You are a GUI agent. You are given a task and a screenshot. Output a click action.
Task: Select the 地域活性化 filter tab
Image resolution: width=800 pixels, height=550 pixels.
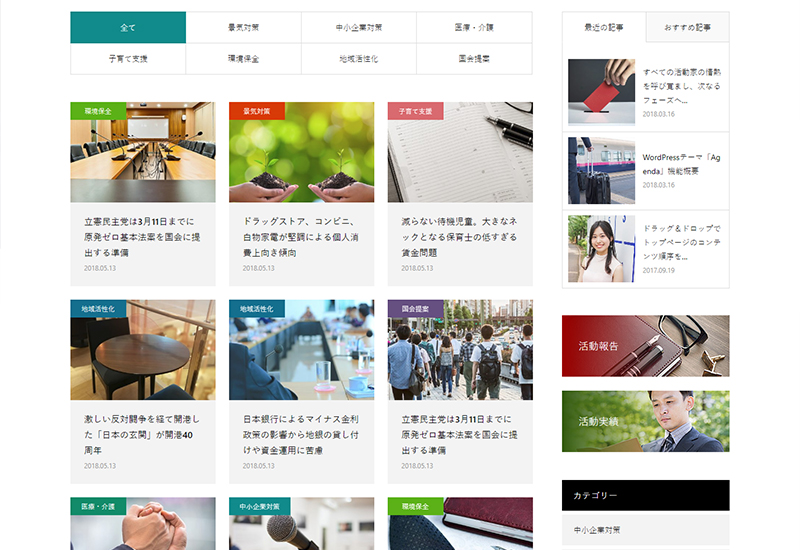click(x=359, y=59)
